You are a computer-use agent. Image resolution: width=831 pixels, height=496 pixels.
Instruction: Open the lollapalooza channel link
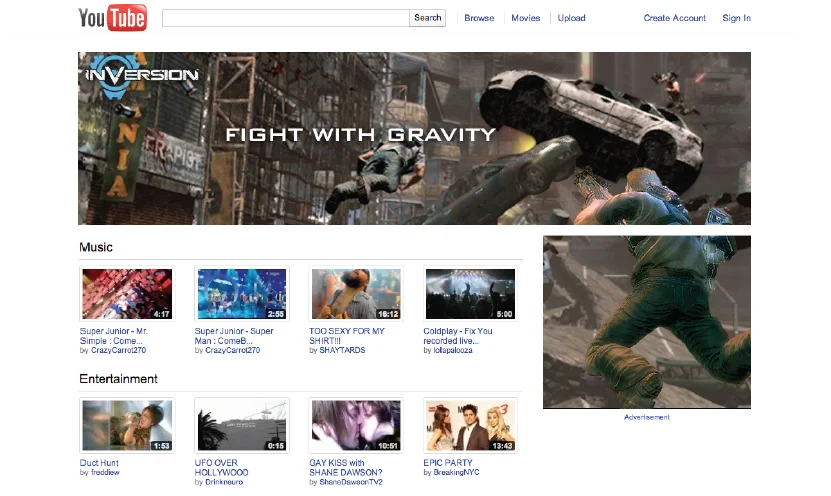click(453, 350)
